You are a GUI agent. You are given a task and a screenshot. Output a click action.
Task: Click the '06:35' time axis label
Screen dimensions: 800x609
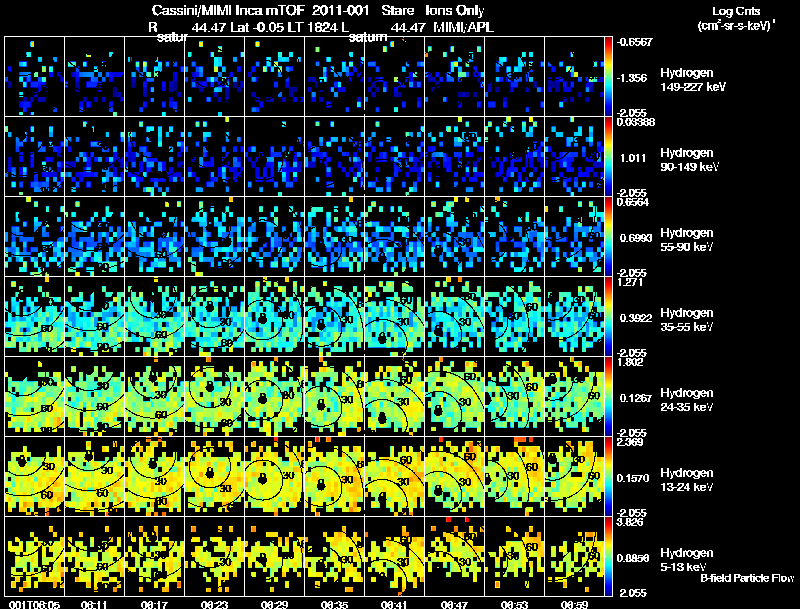pyautogui.click(x=334, y=604)
